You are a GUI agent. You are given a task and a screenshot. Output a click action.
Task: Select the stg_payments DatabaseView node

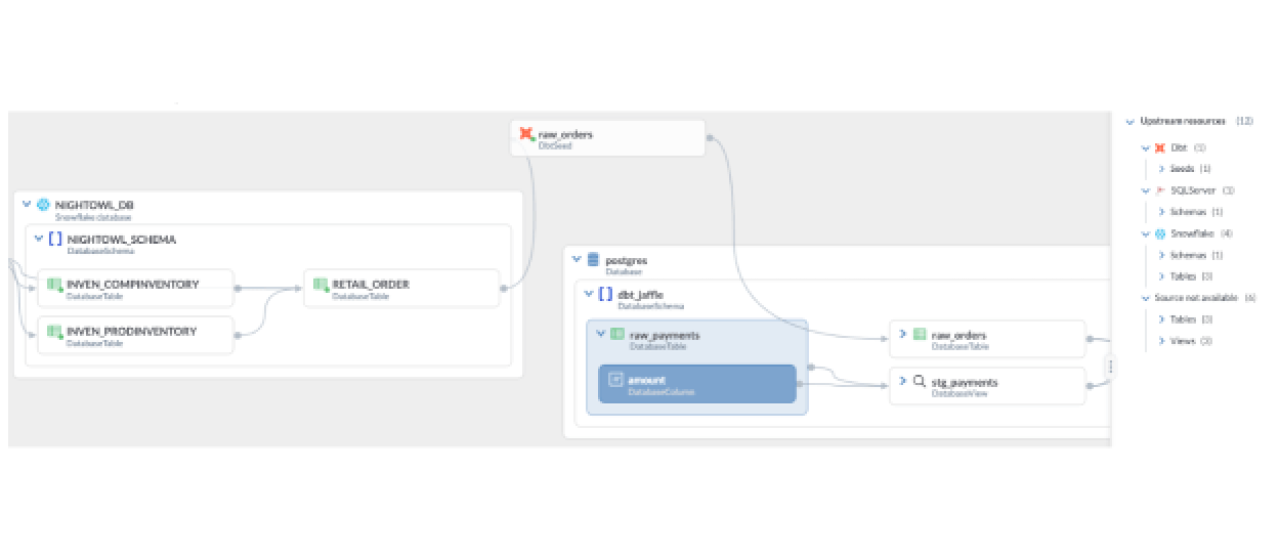click(987, 386)
